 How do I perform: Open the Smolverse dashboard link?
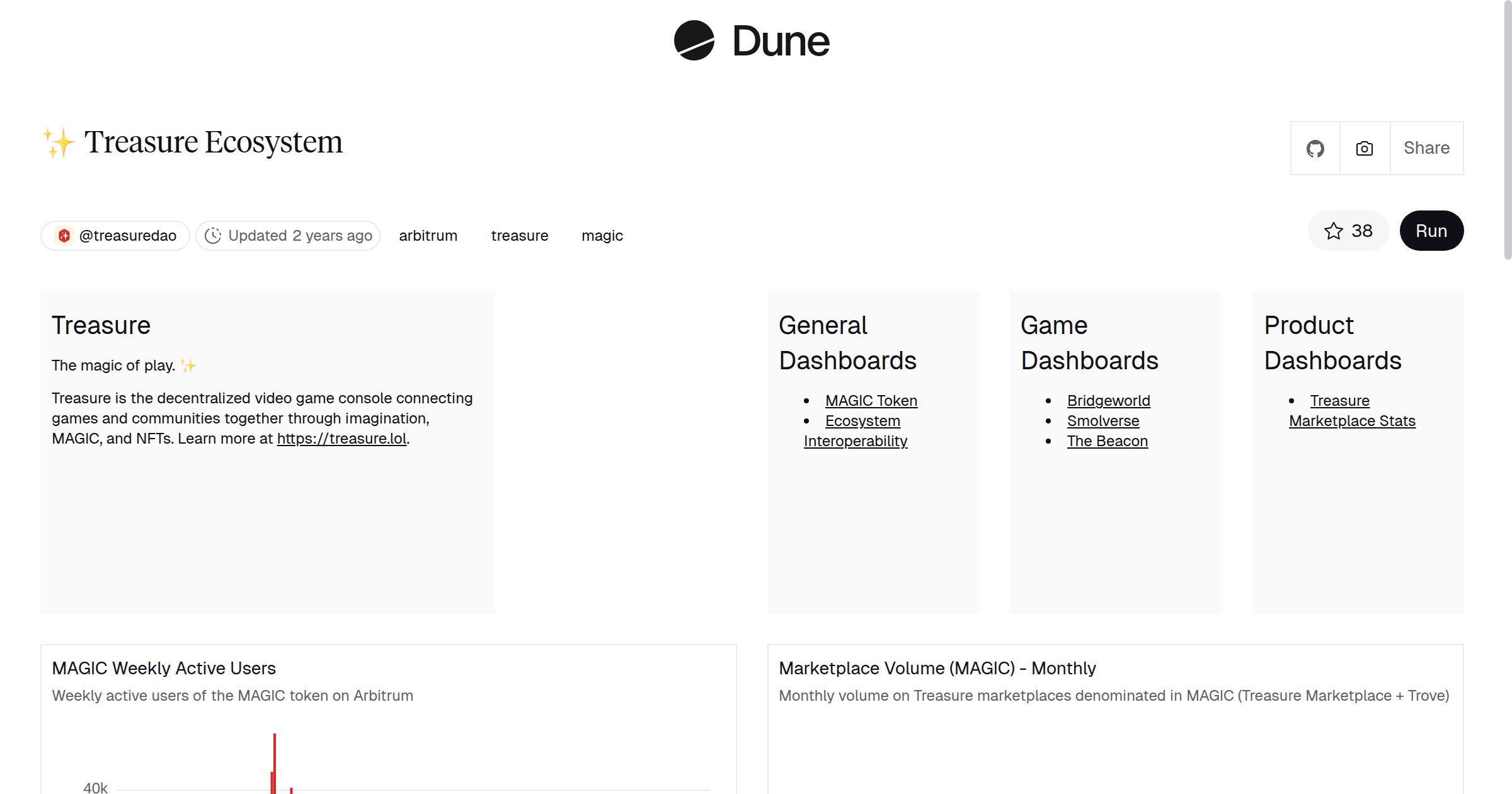1102,421
